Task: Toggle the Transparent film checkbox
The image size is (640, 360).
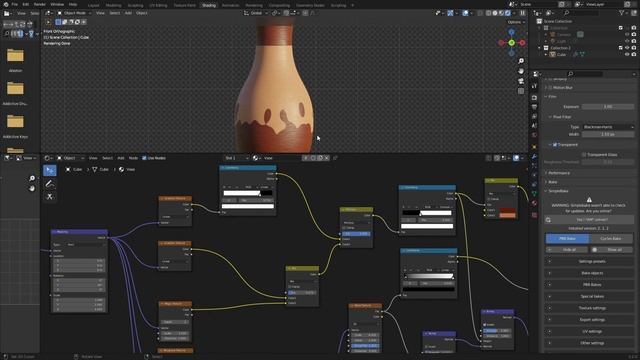Action: pos(555,145)
